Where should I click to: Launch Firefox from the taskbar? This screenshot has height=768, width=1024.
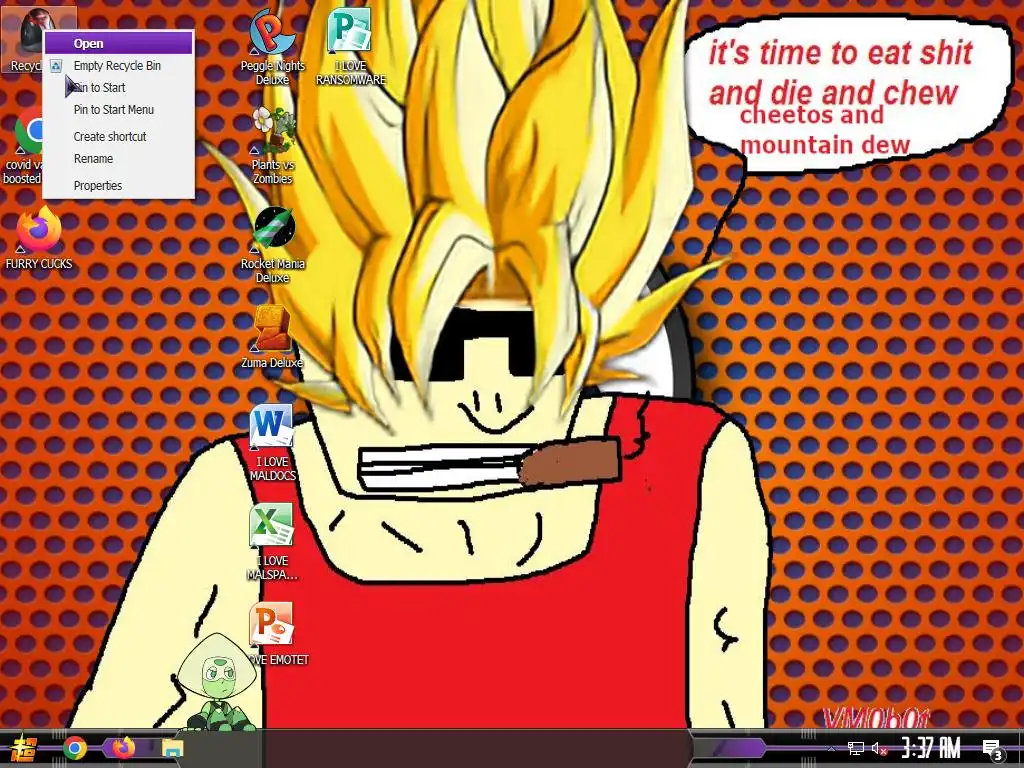point(123,747)
